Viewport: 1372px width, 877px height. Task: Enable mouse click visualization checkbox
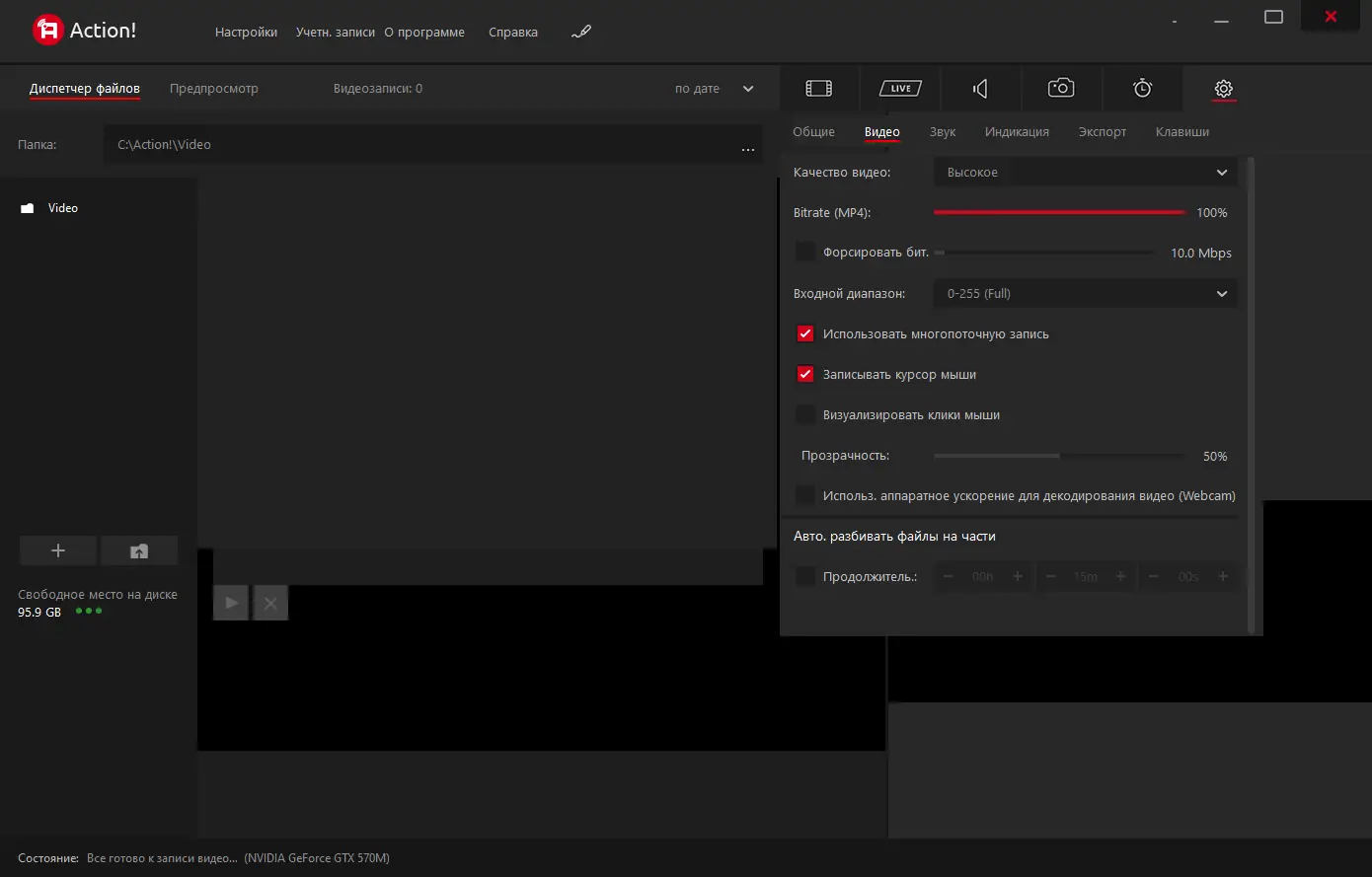pos(805,414)
